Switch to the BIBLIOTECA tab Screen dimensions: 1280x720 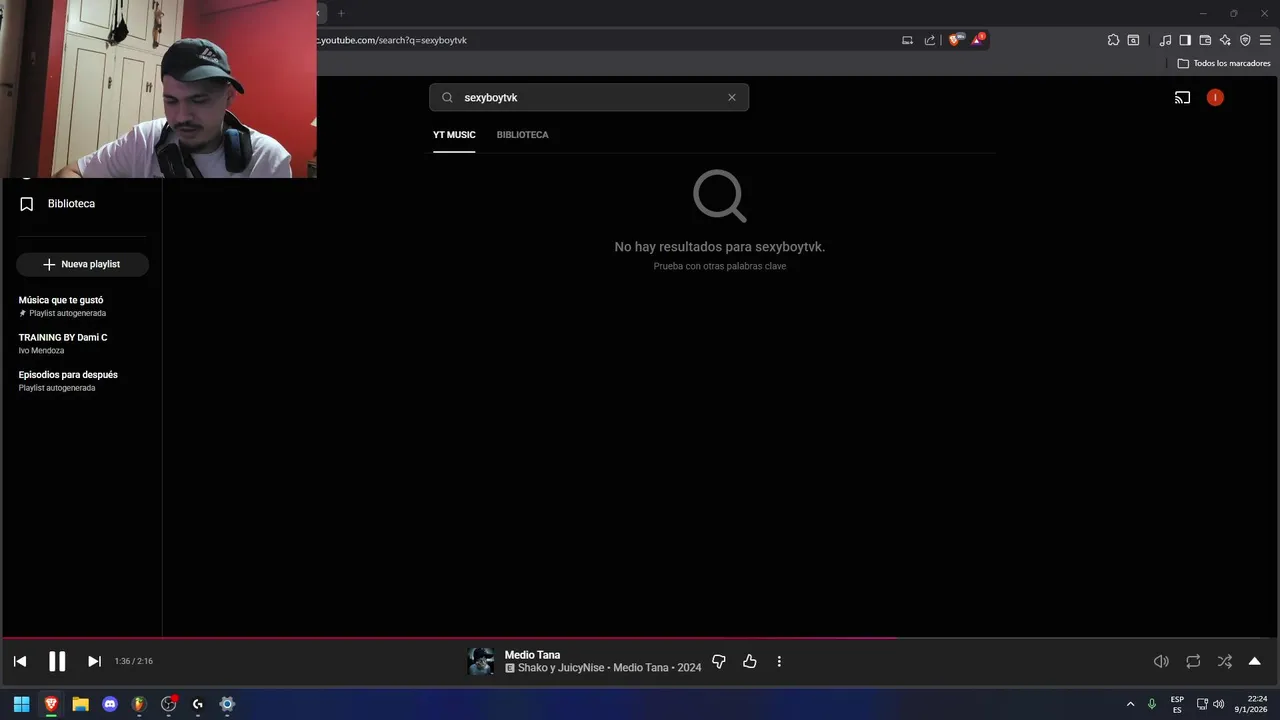pos(522,135)
